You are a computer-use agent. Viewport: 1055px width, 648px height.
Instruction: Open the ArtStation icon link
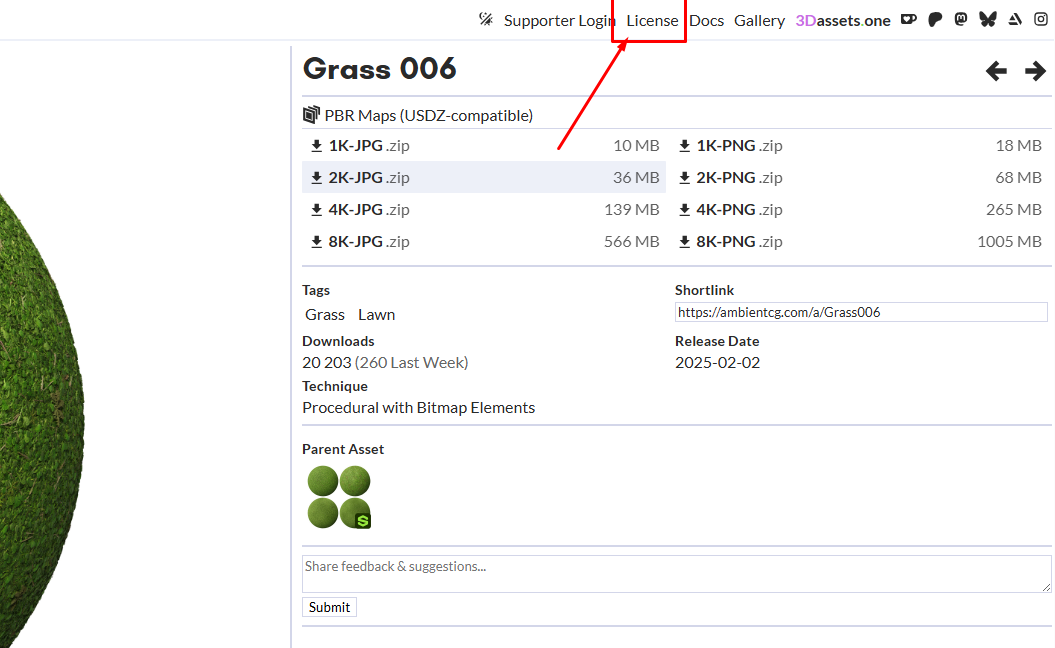(x=1015, y=20)
